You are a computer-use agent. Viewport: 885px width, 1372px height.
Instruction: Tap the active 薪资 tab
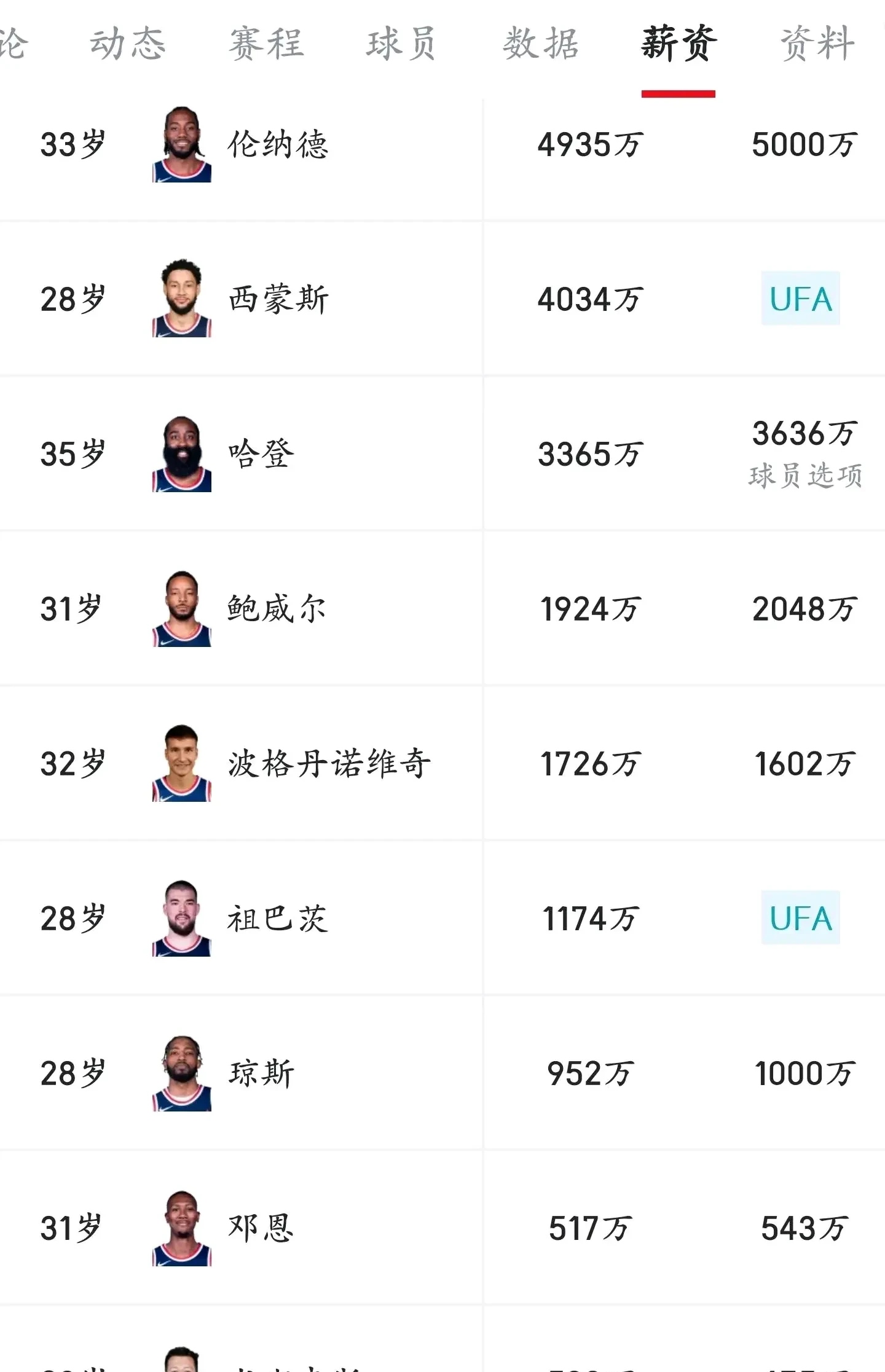point(678,44)
